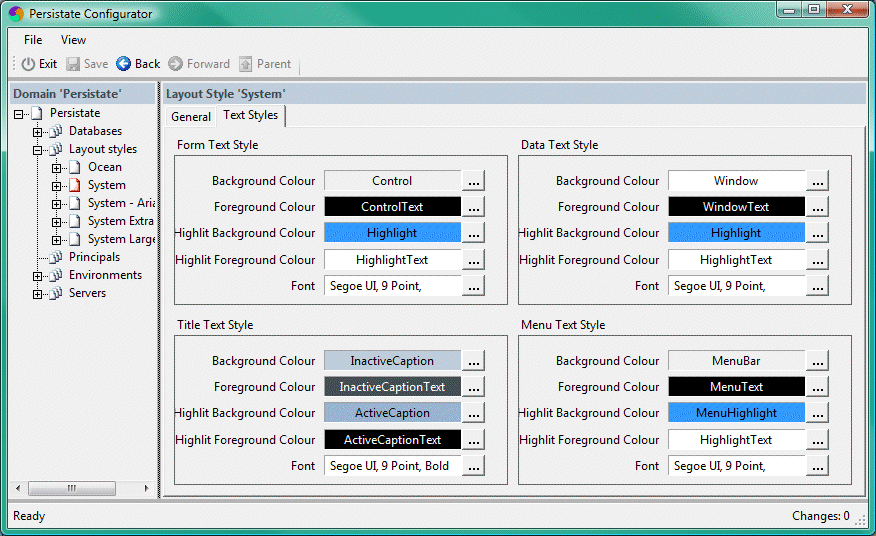Click the Ready status text

pyautogui.click(x=29, y=516)
